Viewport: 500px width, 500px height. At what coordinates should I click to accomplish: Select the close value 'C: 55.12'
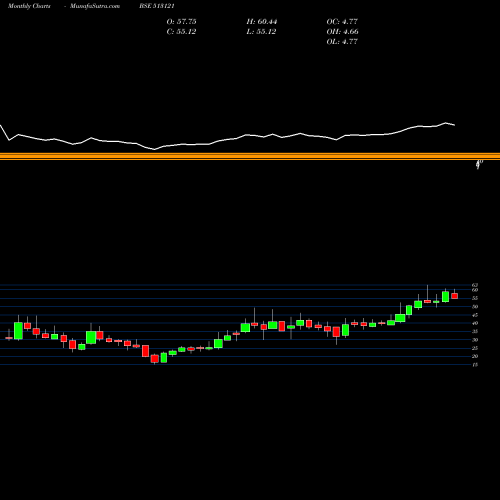pos(181,32)
